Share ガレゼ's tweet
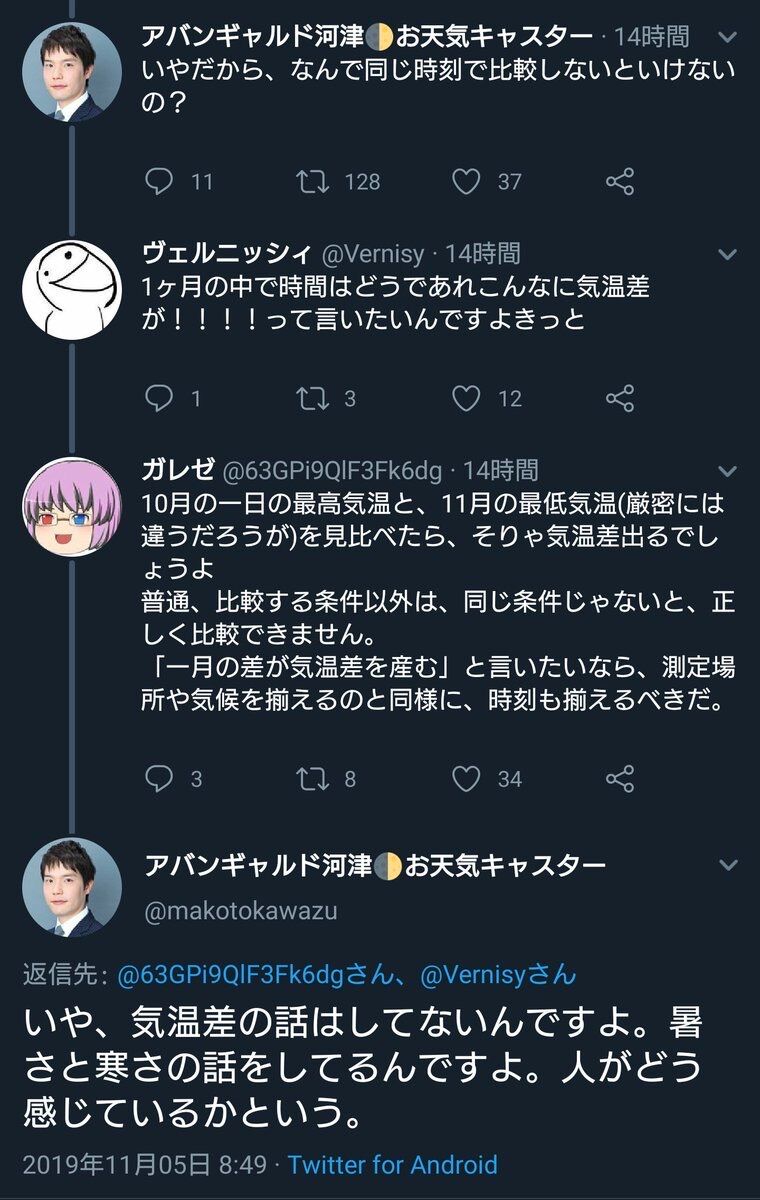 [x=620, y=778]
